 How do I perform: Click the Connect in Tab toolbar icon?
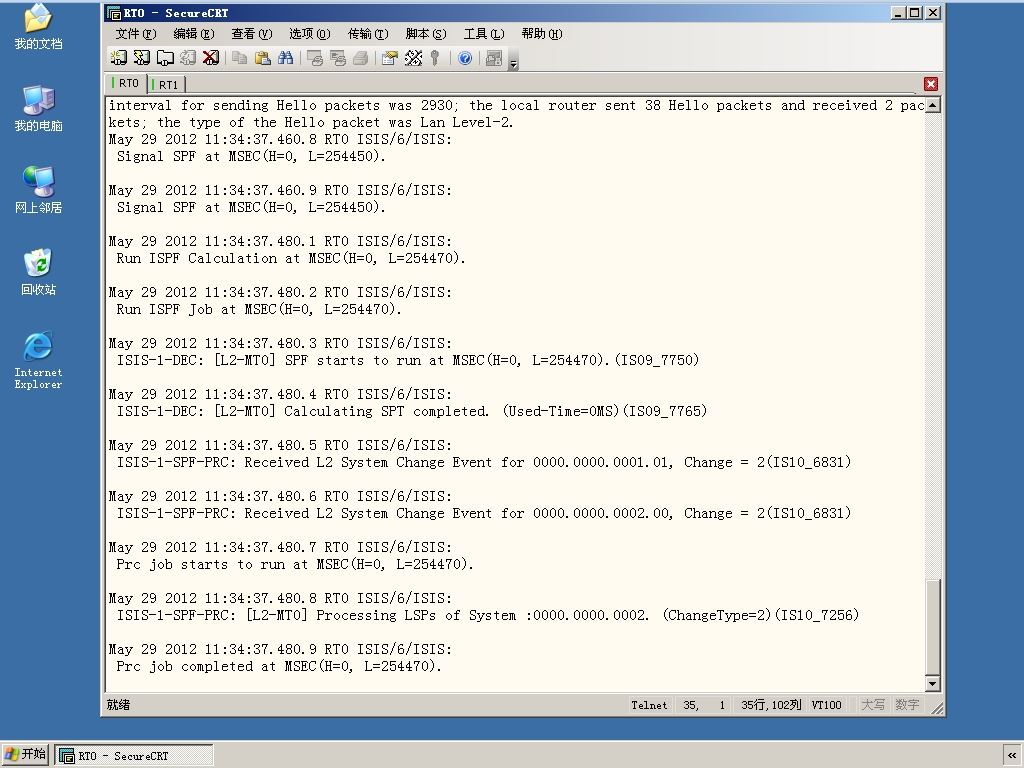pos(165,58)
